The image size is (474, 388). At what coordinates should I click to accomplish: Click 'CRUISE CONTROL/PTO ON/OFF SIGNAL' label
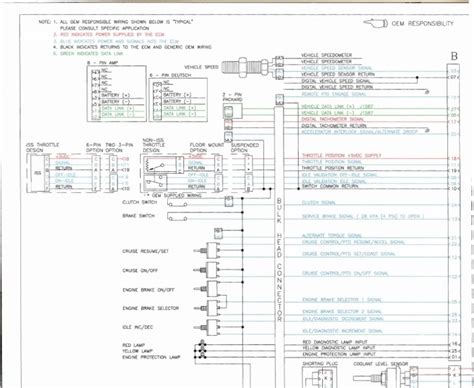pos(345,273)
